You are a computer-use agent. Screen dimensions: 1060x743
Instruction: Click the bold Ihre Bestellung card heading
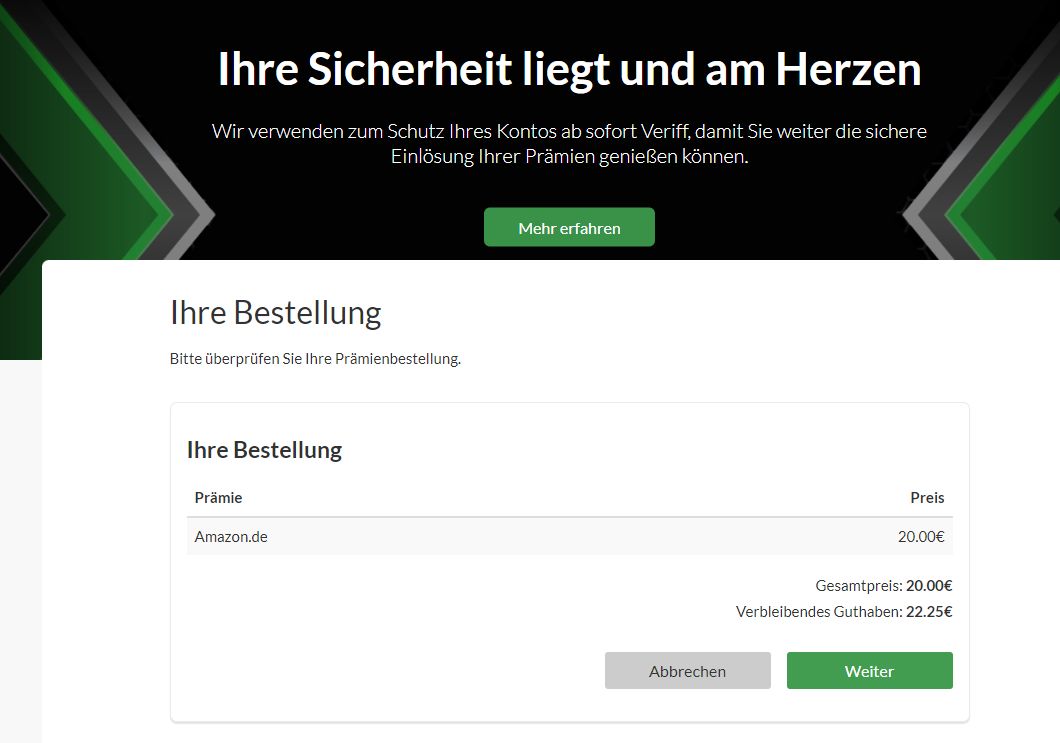pyautogui.click(x=264, y=450)
